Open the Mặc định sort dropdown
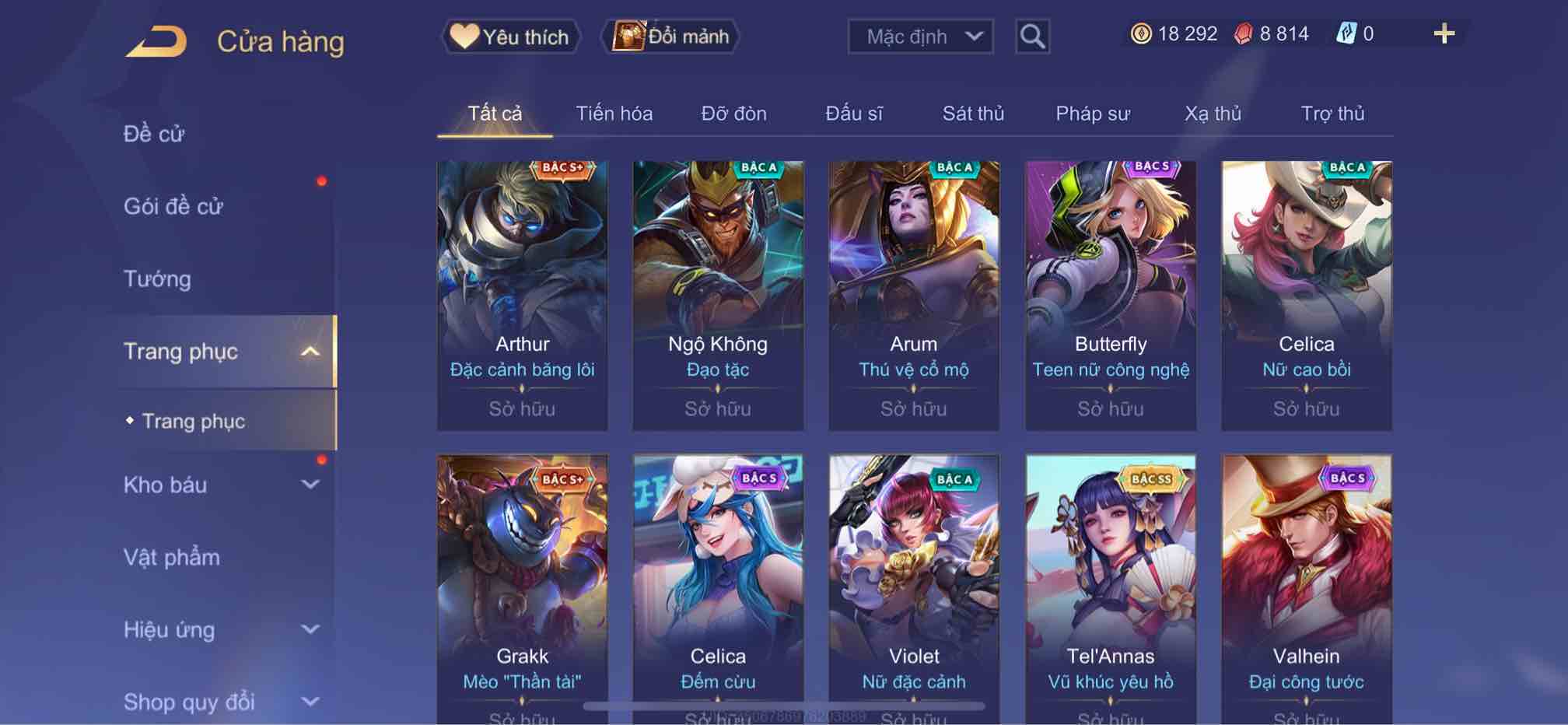Image resolution: width=1568 pixels, height=725 pixels. 920,37
